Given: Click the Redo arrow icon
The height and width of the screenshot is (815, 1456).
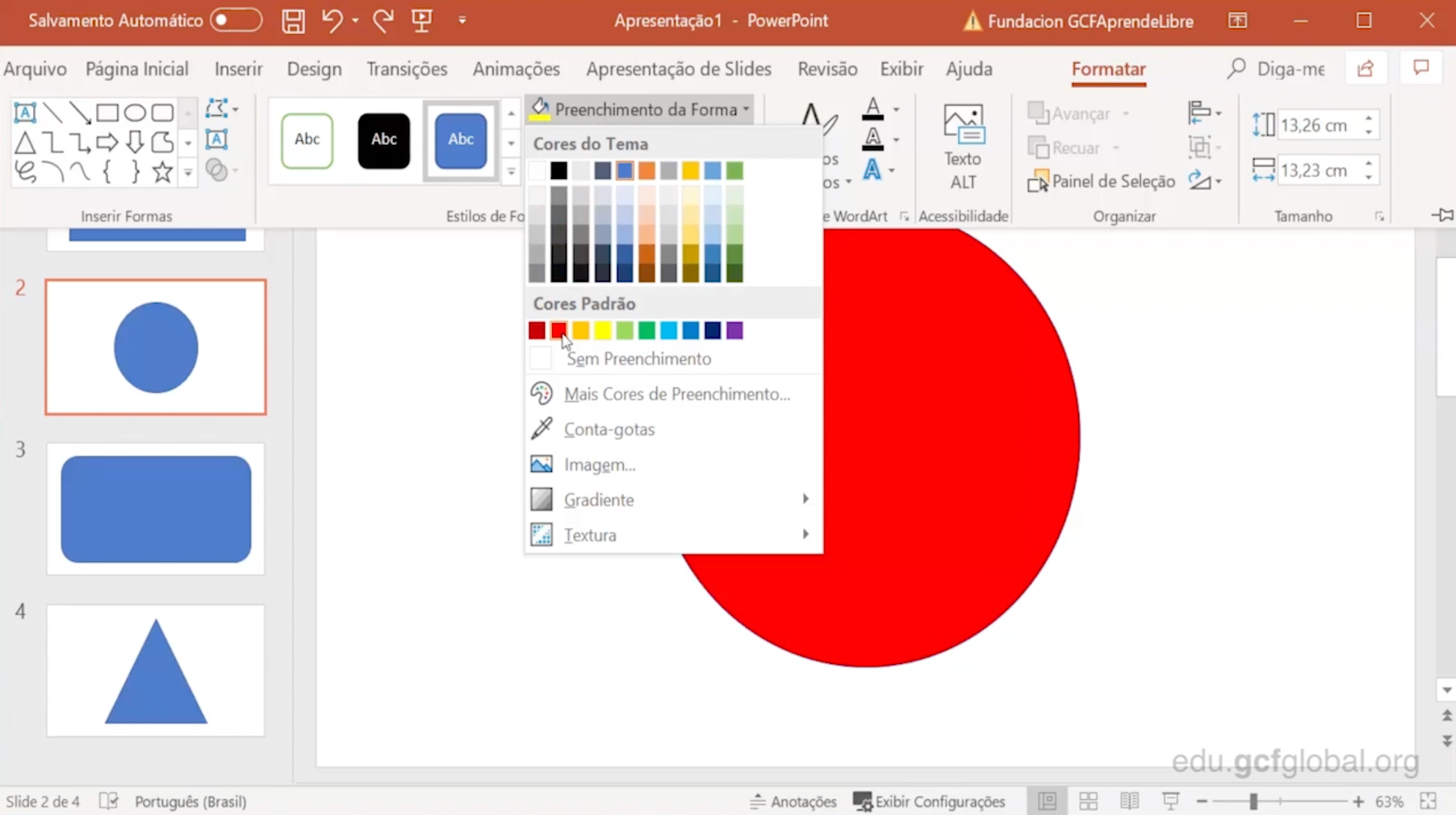Looking at the screenshot, I should [382, 21].
